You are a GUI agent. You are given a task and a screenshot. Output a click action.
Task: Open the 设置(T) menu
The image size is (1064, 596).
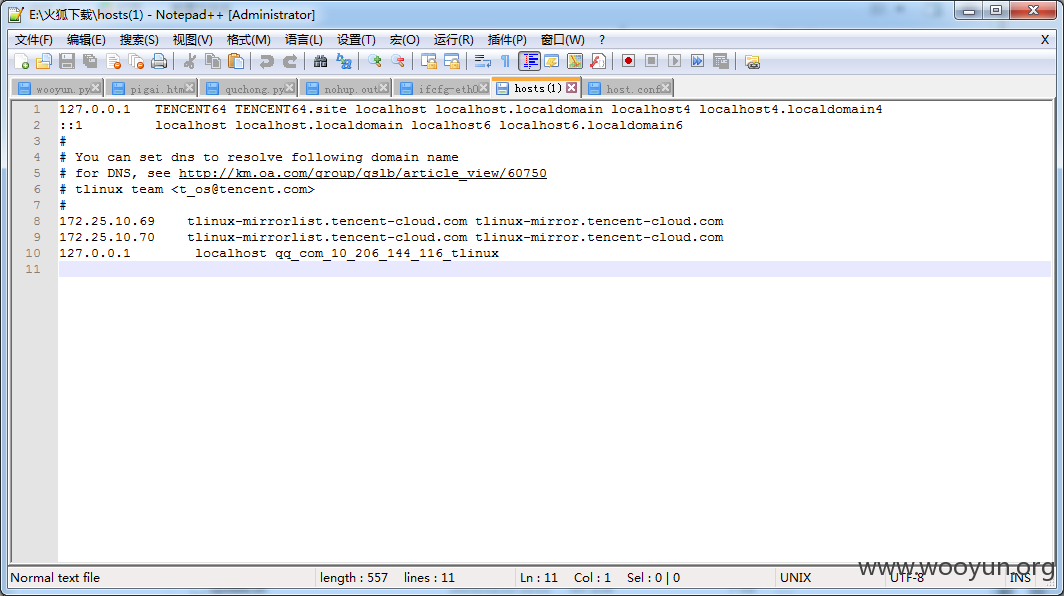pyautogui.click(x=356, y=40)
